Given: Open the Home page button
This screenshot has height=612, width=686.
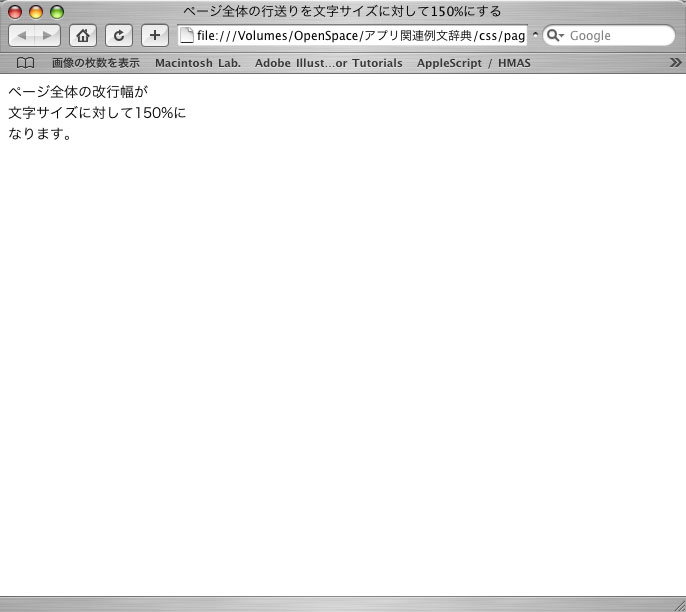Looking at the screenshot, I should [x=83, y=35].
